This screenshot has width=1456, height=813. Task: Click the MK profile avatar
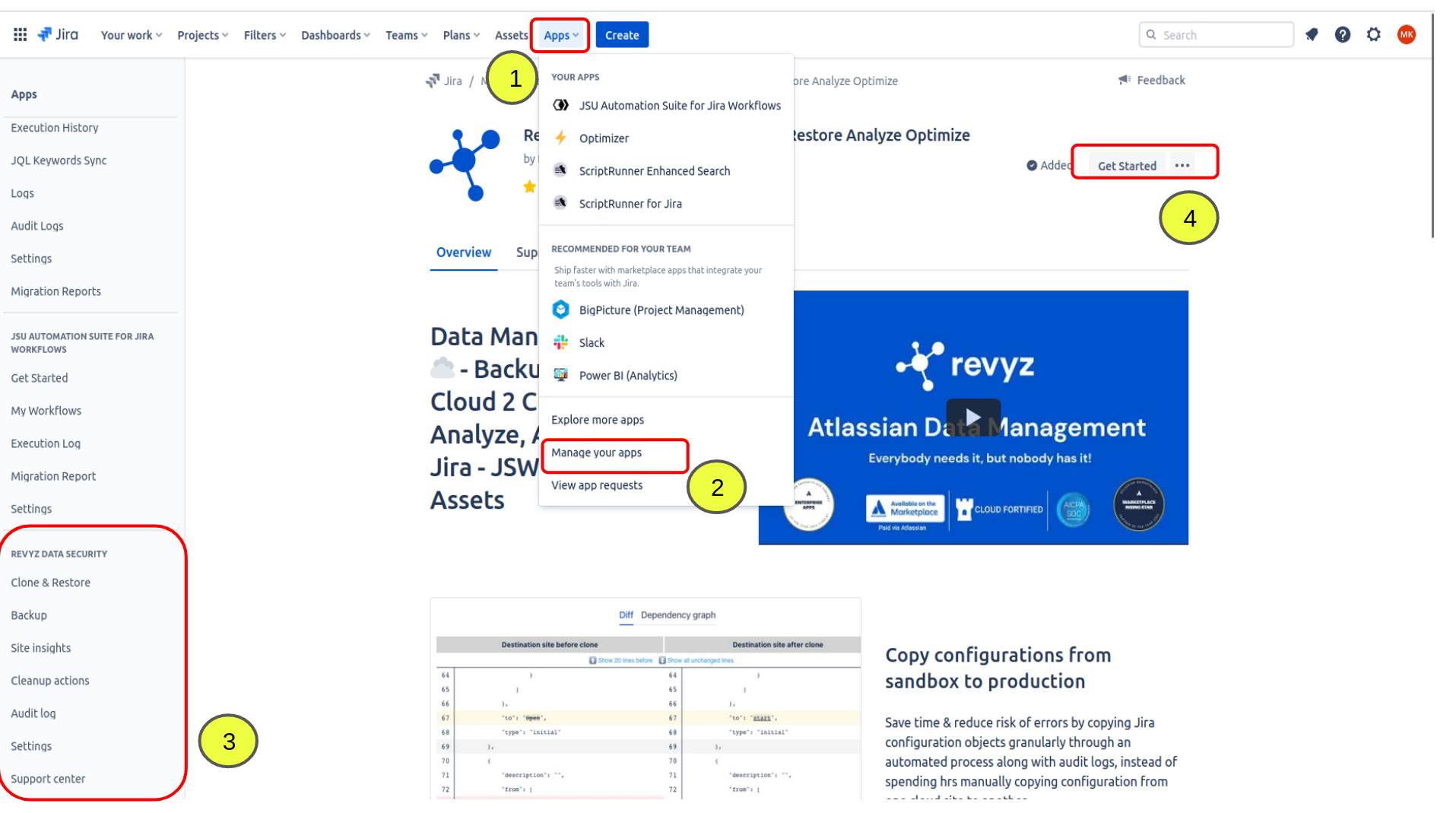click(x=1406, y=35)
